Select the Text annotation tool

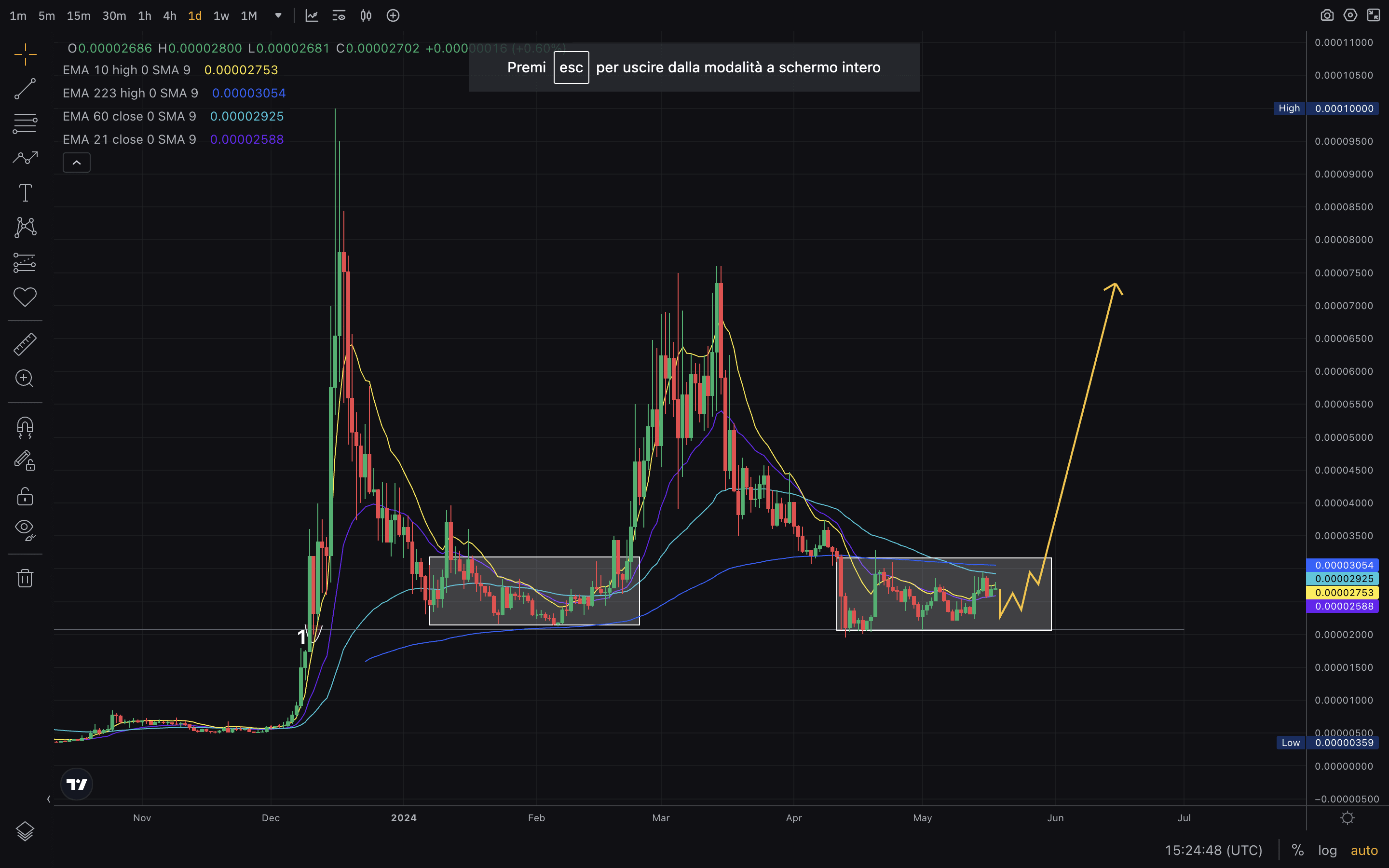tap(25, 193)
